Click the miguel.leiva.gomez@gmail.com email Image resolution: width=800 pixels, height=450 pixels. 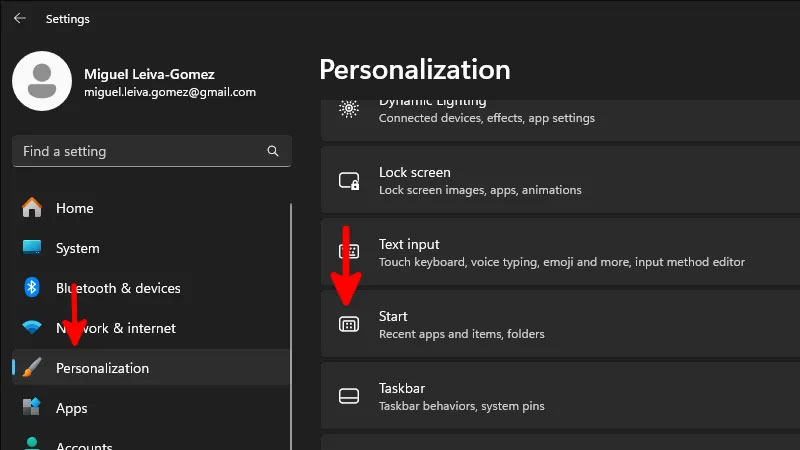[x=170, y=92]
